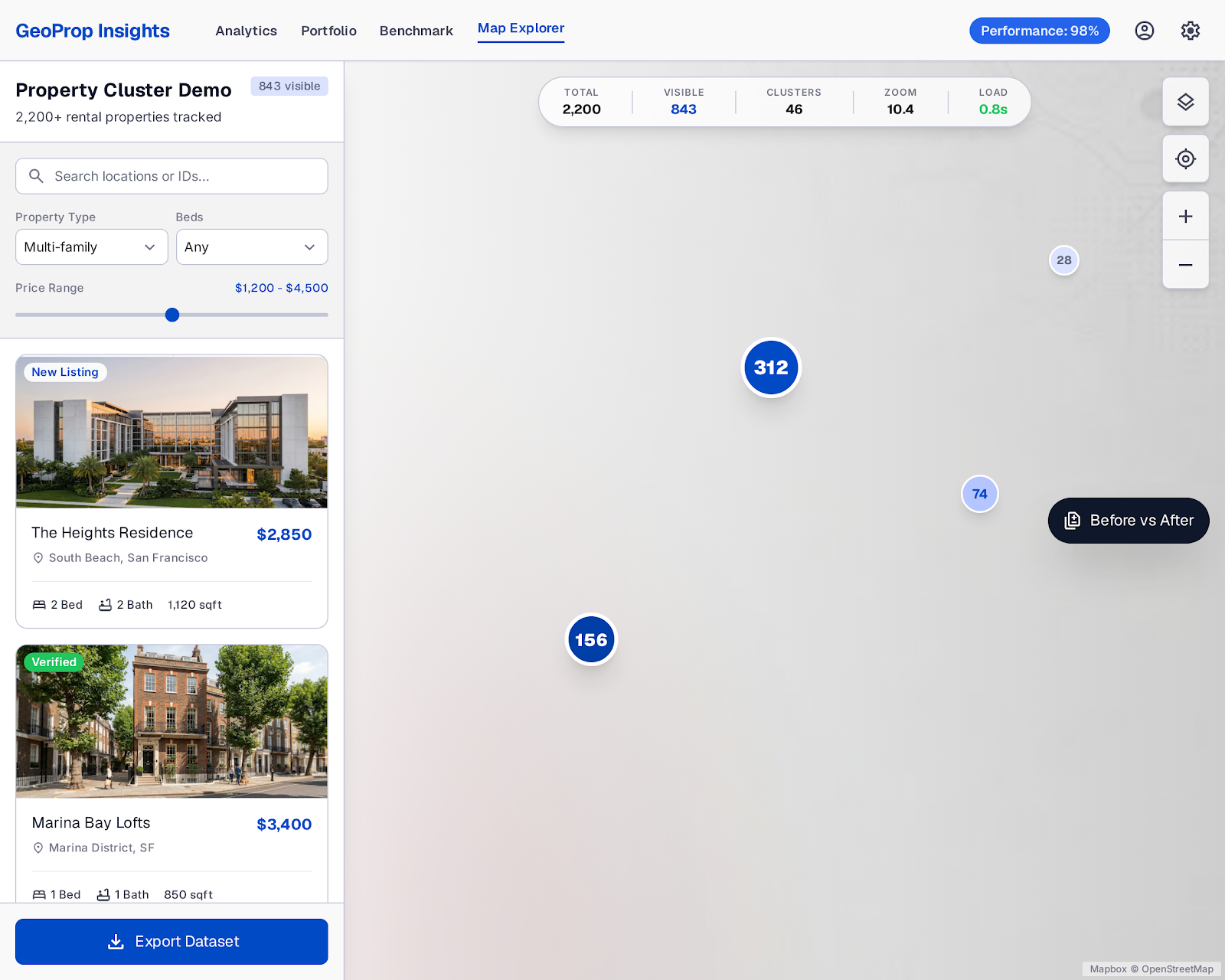Focus the Search locations or IDs field
This screenshot has height=980, width=1225.
[x=171, y=176]
